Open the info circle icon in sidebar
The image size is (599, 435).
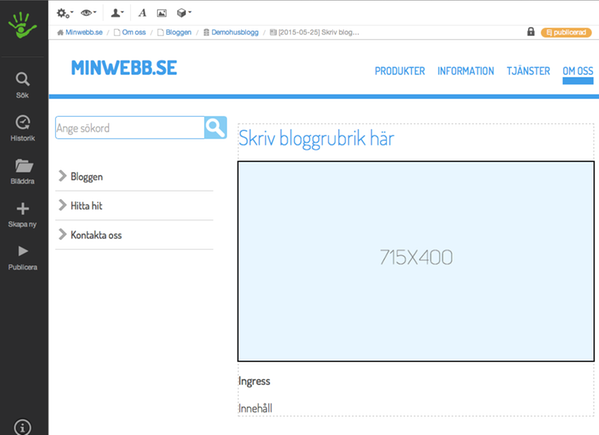click(x=23, y=427)
